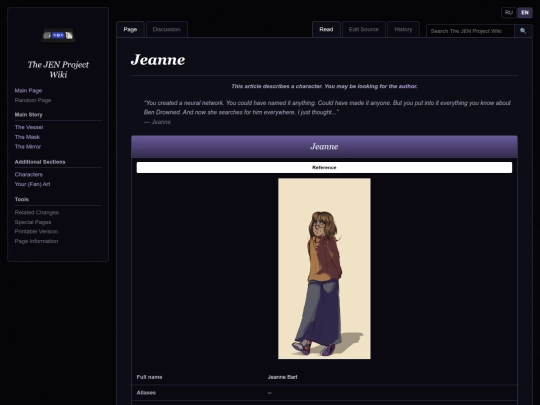Click the search magnifier icon
540x405 pixels.
click(x=523, y=31)
